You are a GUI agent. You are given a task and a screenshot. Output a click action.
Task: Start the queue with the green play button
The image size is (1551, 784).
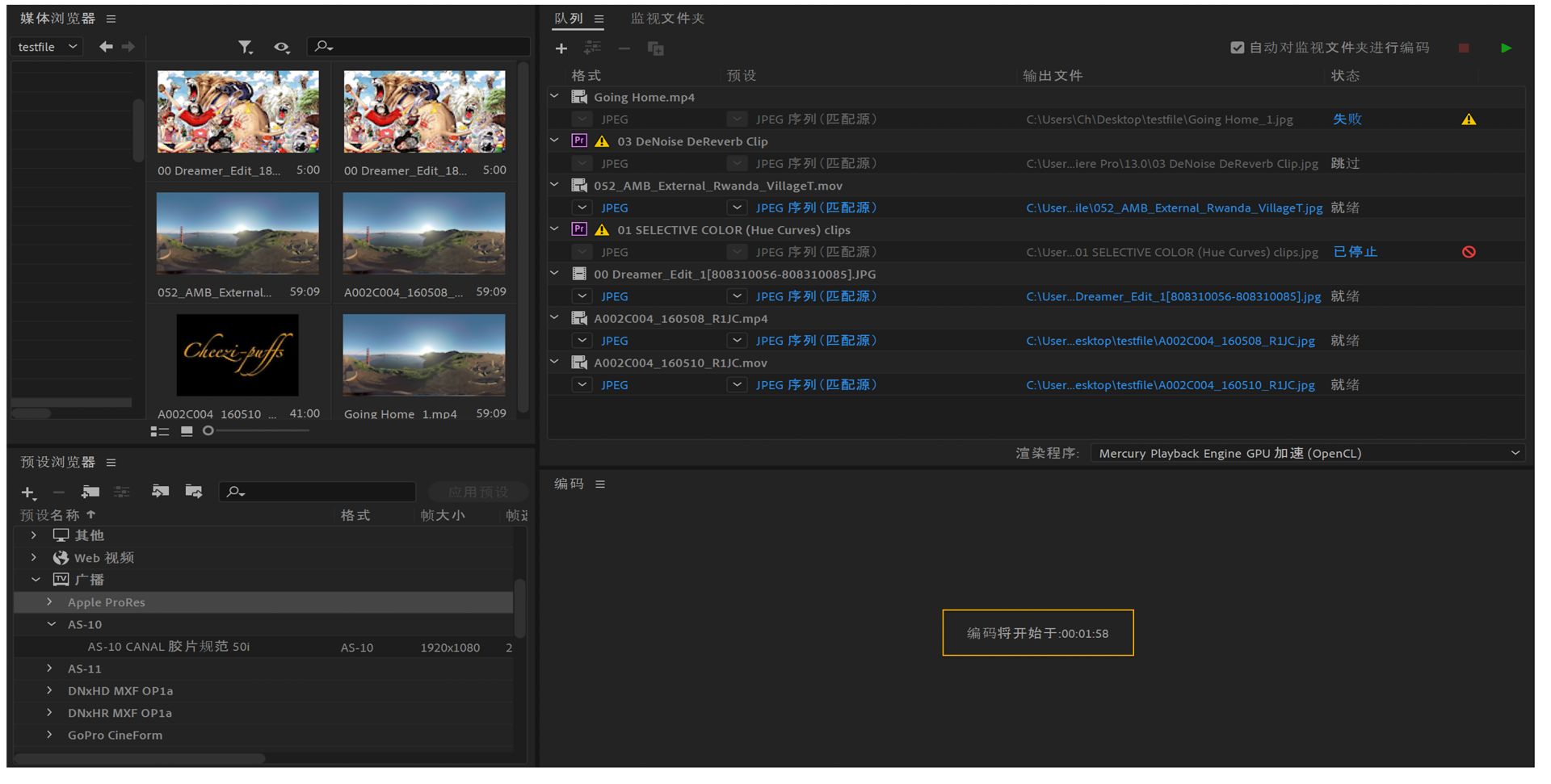pos(1506,48)
